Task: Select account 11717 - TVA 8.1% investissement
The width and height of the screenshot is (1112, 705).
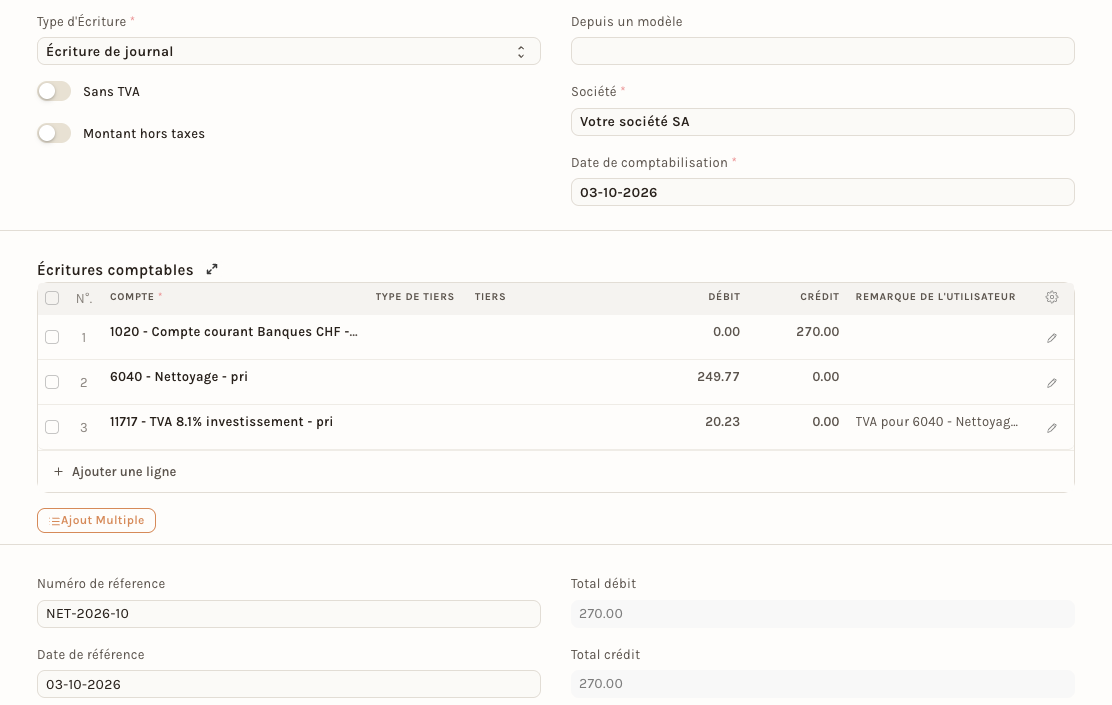Action: pyautogui.click(x=221, y=421)
